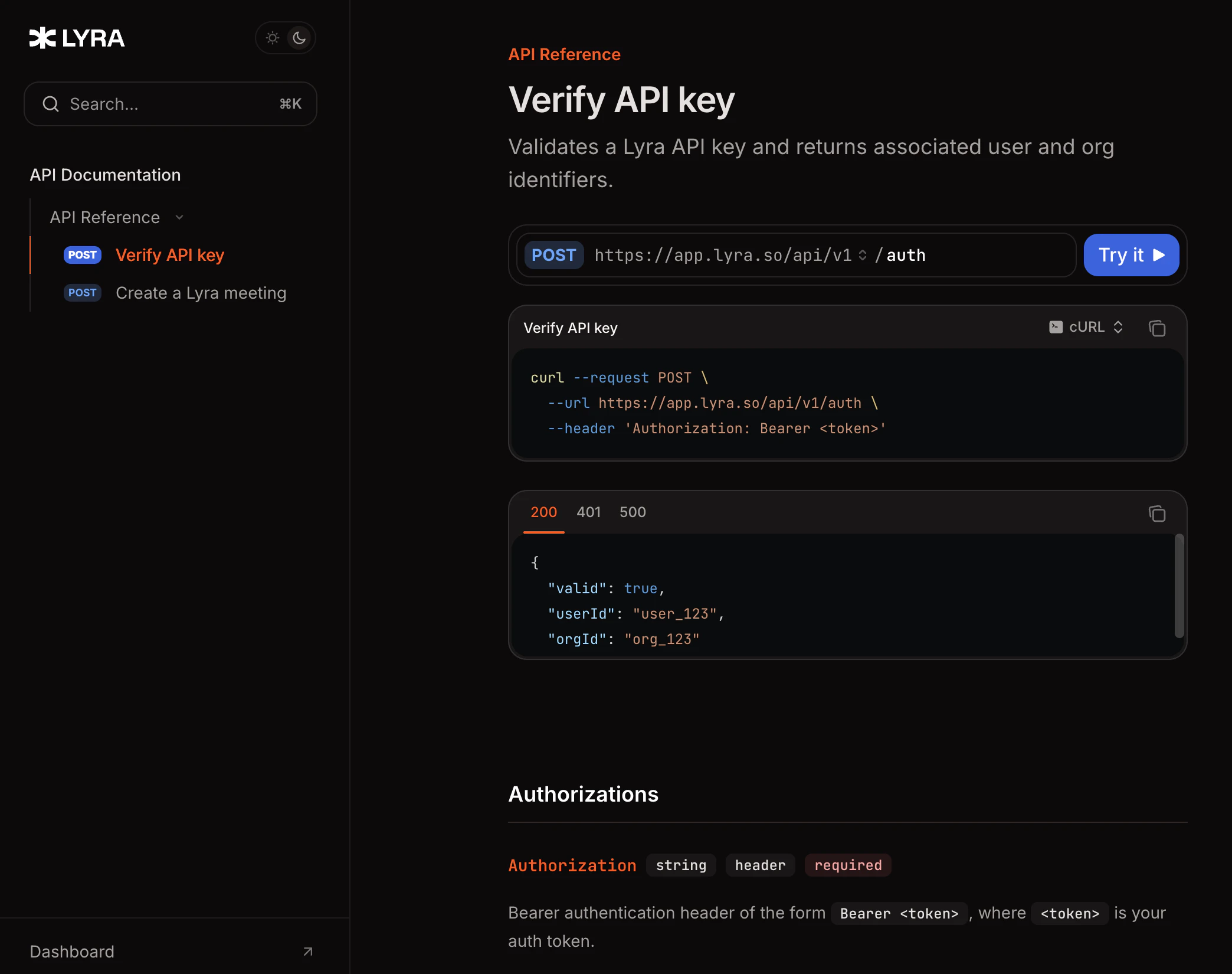1232x974 pixels.
Task: Click the search magnifier icon
Action: click(x=51, y=104)
